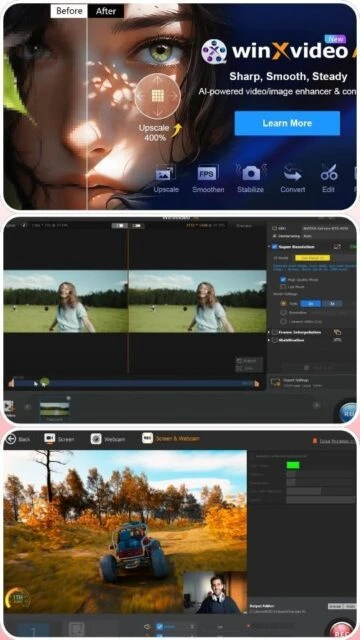Select the Convert arrows icon
360x640 pixels.
(x=293, y=173)
